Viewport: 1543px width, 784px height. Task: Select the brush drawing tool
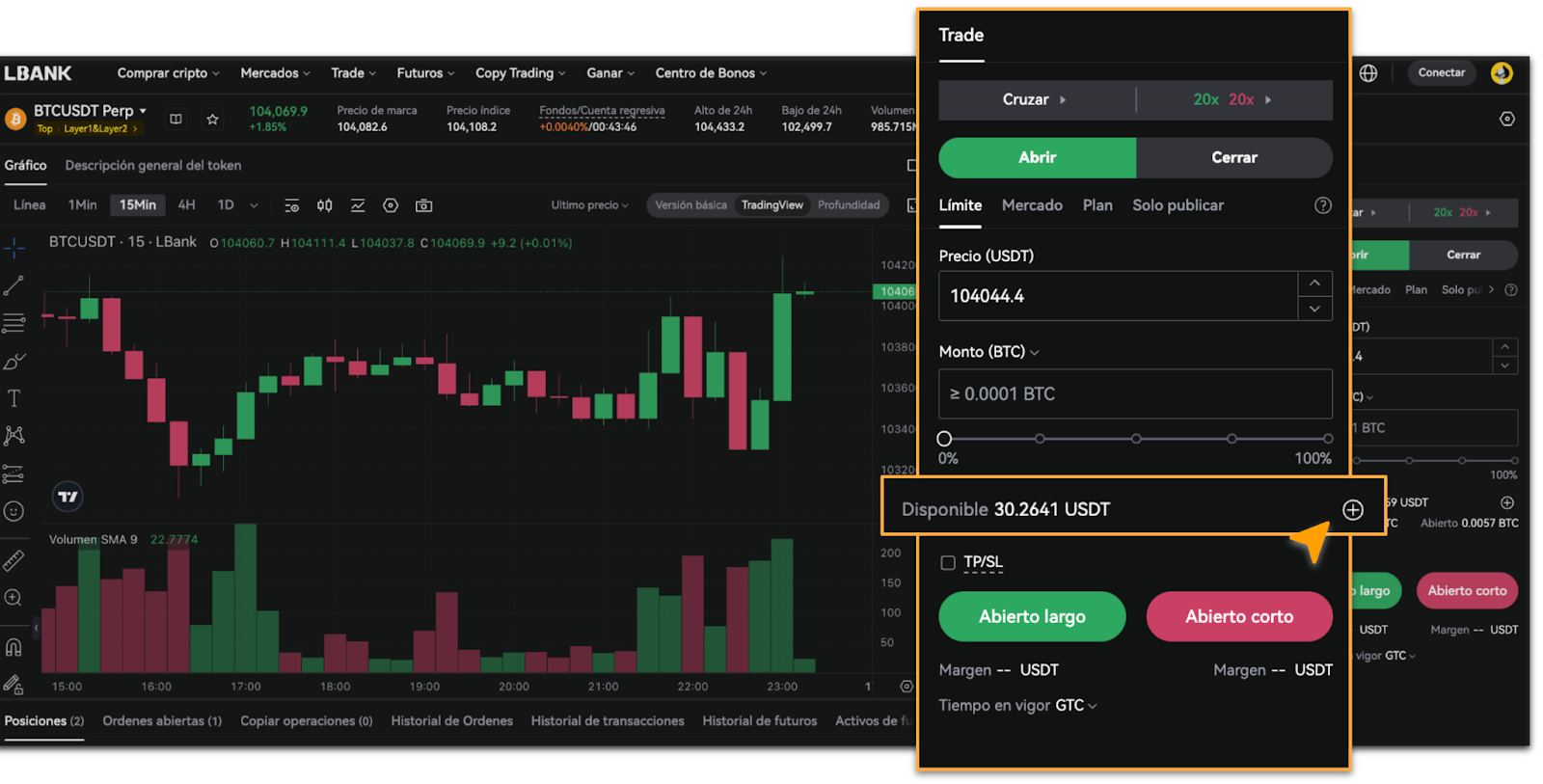pos(14,362)
